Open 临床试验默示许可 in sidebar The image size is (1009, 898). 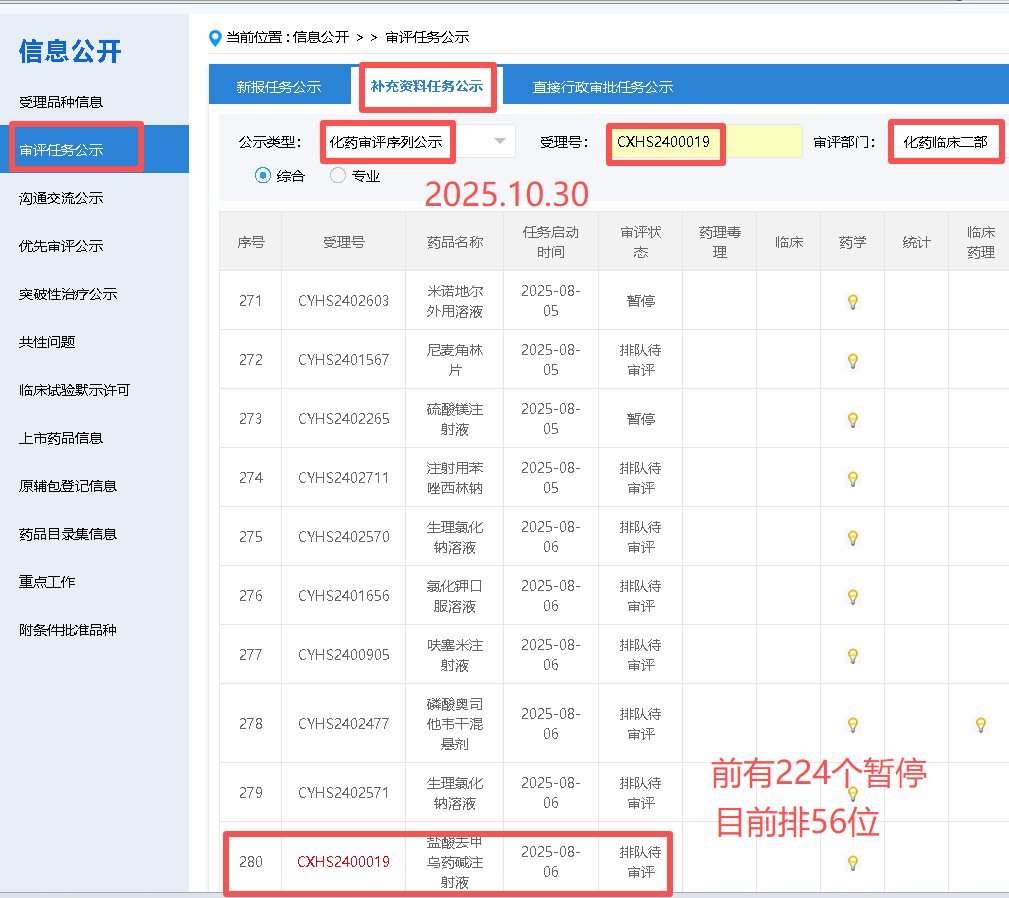point(75,390)
